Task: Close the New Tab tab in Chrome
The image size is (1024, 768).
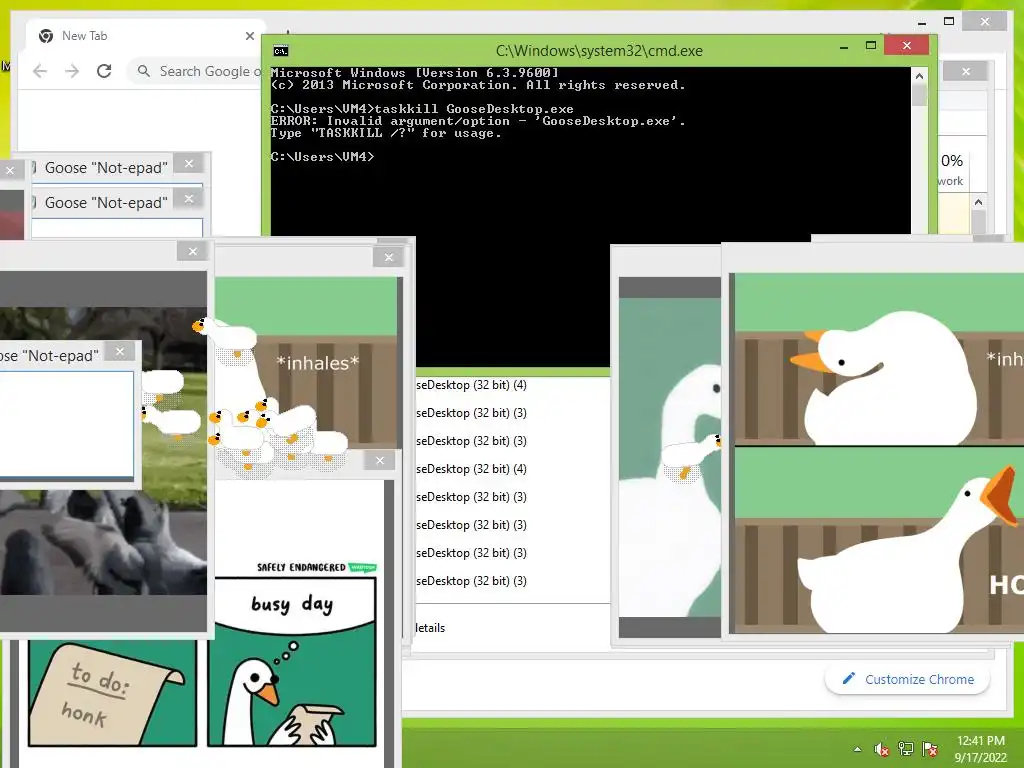Action: point(249,36)
